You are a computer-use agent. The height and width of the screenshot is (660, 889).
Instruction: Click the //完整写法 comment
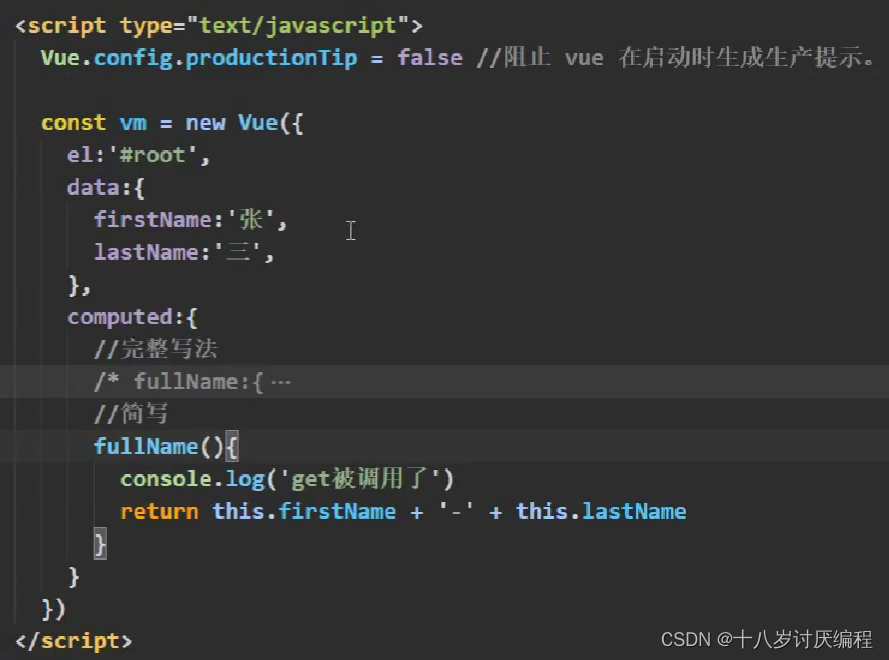coord(155,349)
